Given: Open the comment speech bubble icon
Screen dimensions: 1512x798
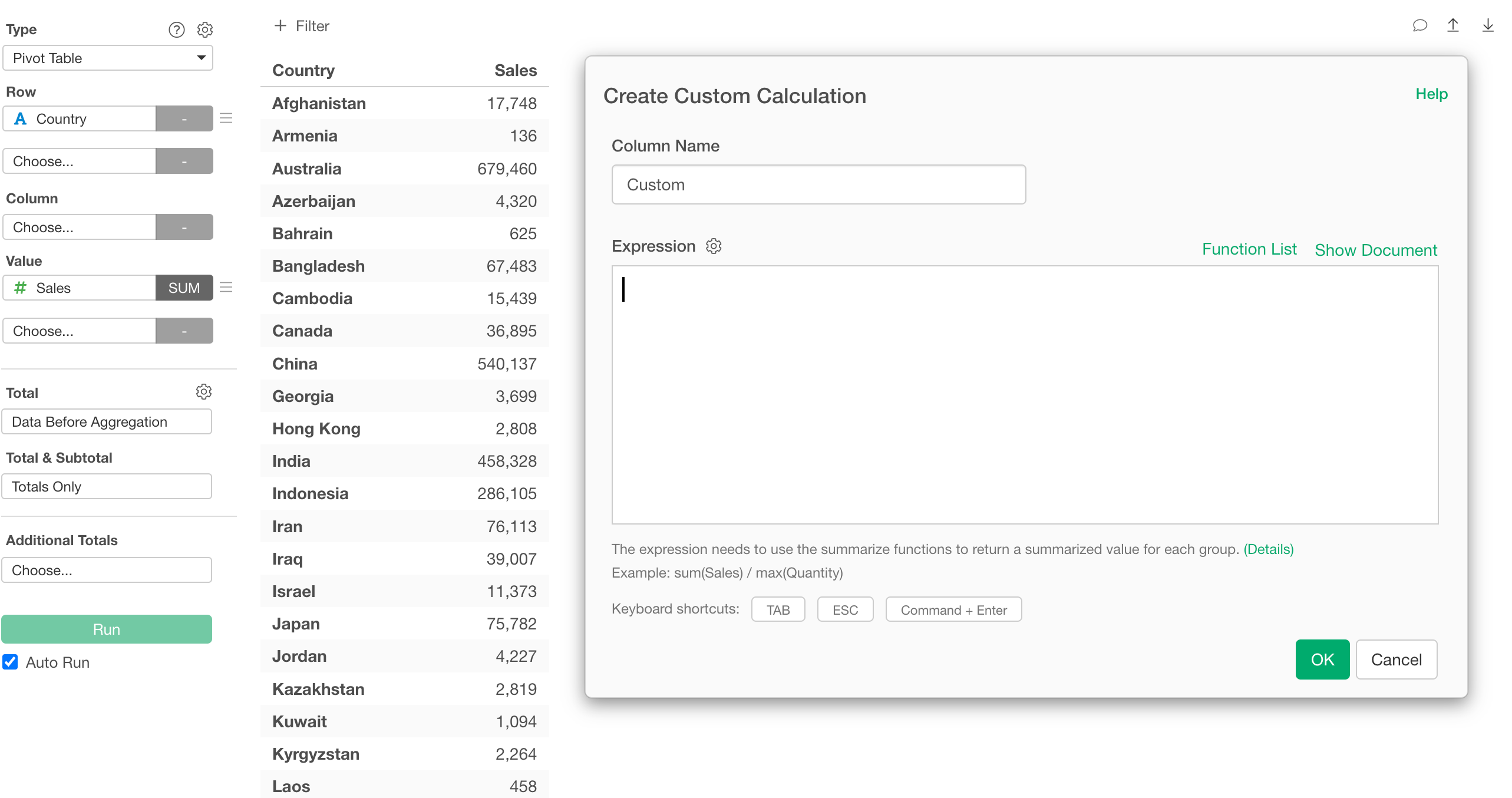Looking at the screenshot, I should (x=1419, y=25).
